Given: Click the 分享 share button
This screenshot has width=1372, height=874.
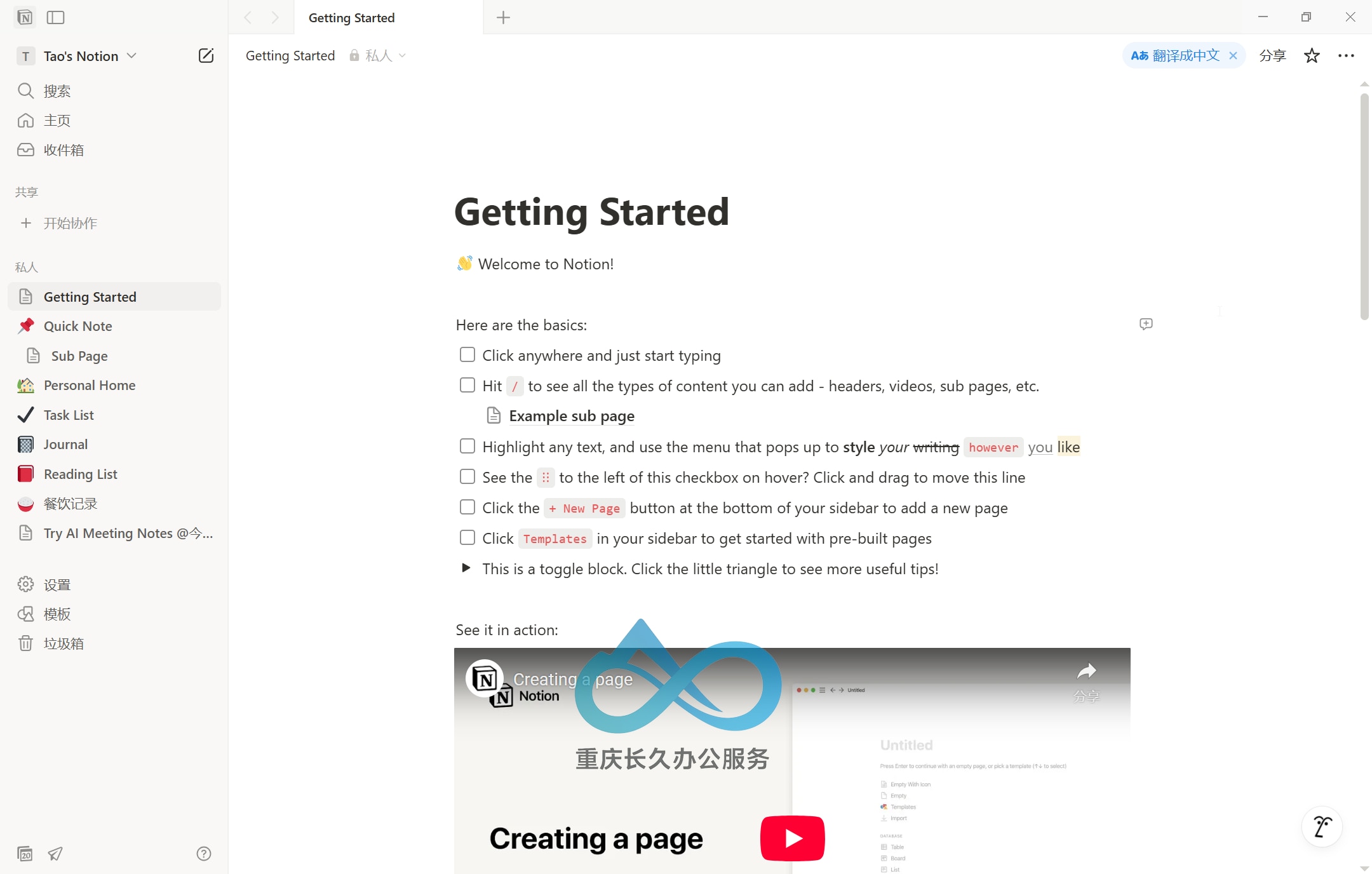Looking at the screenshot, I should pyautogui.click(x=1272, y=56).
